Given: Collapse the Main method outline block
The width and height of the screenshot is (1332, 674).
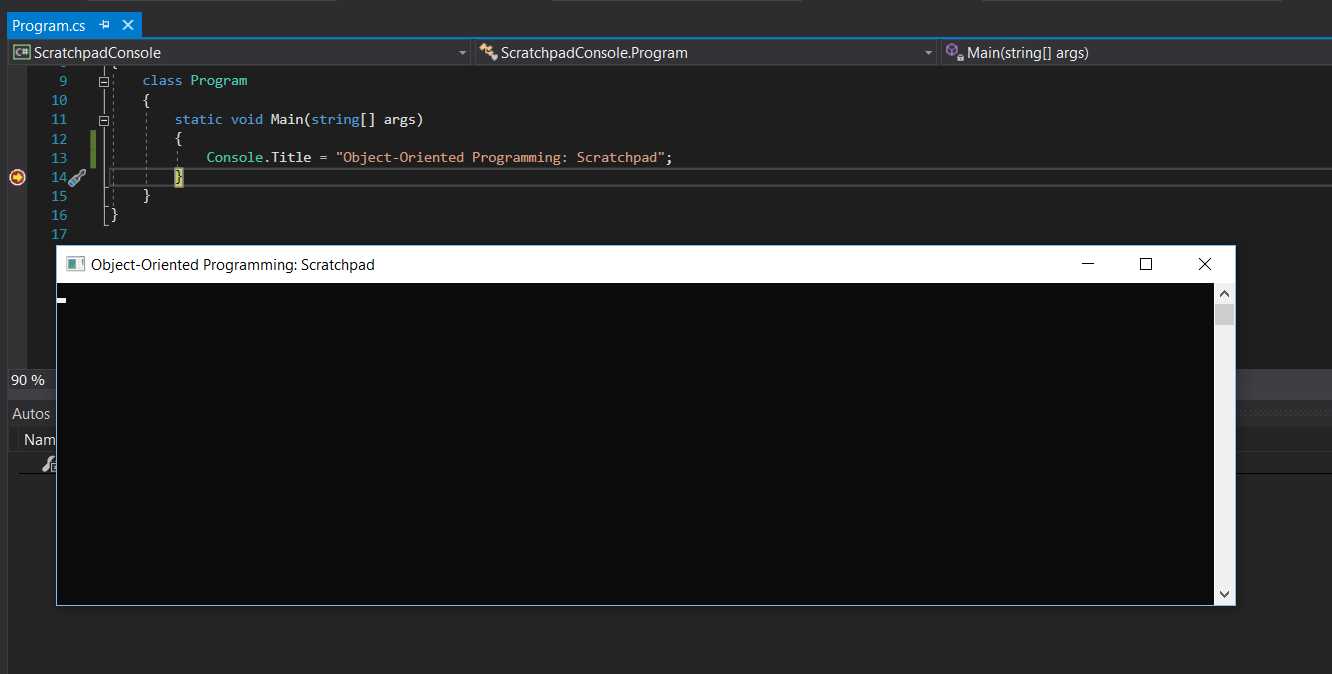Looking at the screenshot, I should point(104,120).
